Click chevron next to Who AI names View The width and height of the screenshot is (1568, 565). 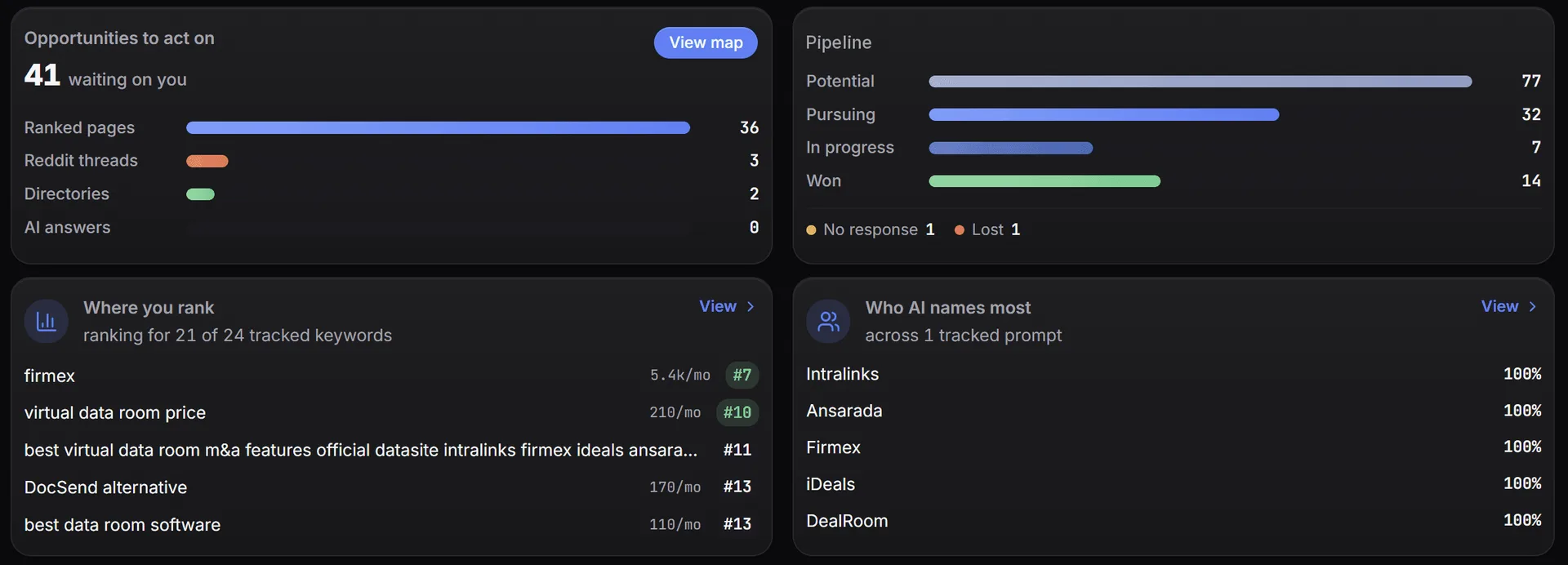[x=1533, y=306]
